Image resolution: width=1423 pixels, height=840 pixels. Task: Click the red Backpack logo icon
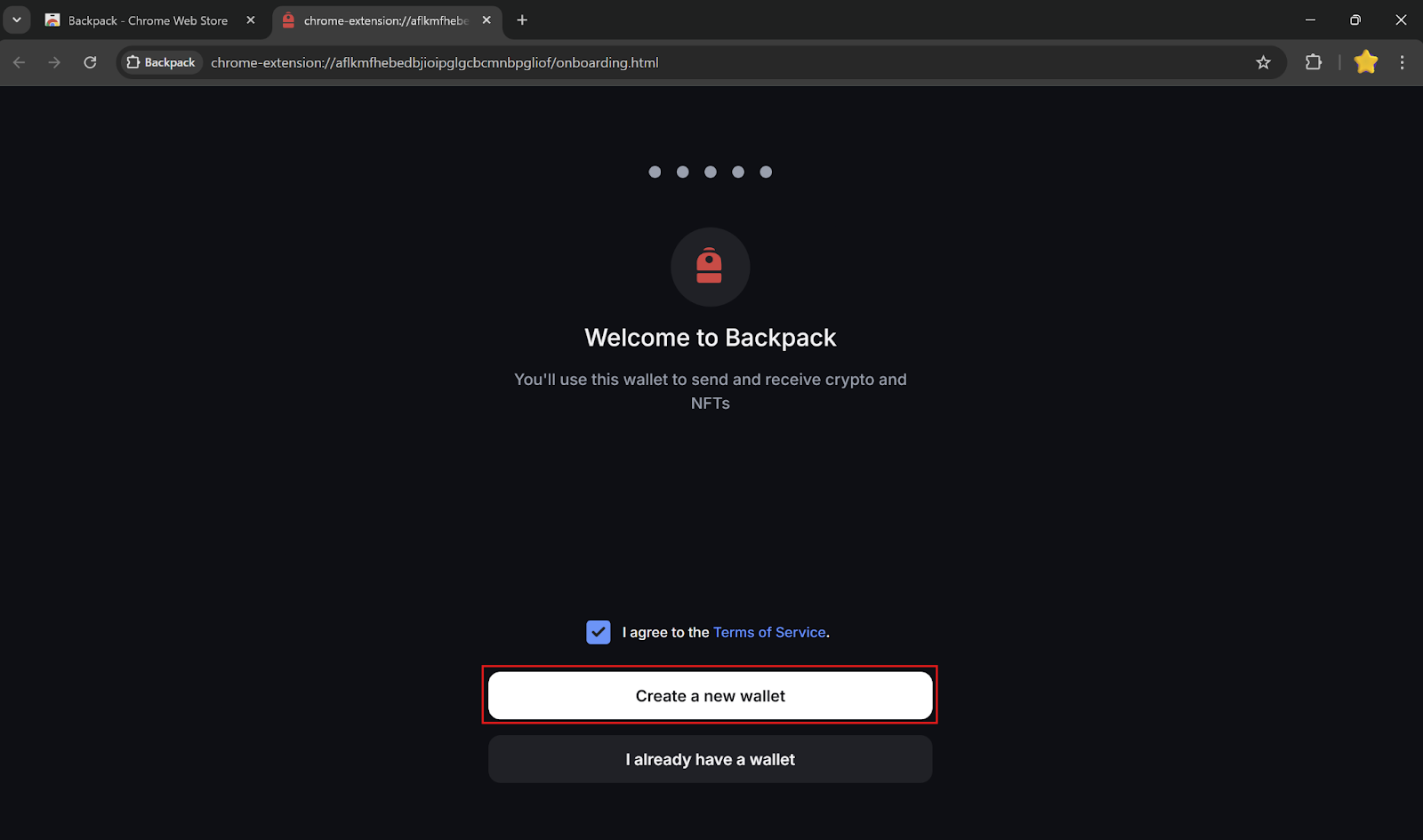[710, 267]
